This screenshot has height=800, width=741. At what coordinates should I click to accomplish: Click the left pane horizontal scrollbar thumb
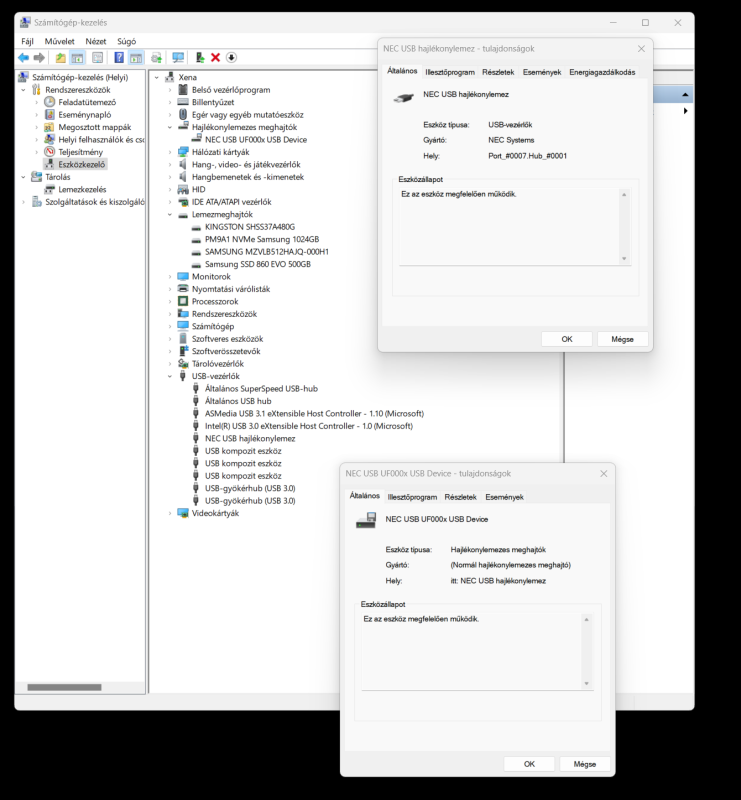click(x=64, y=687)
